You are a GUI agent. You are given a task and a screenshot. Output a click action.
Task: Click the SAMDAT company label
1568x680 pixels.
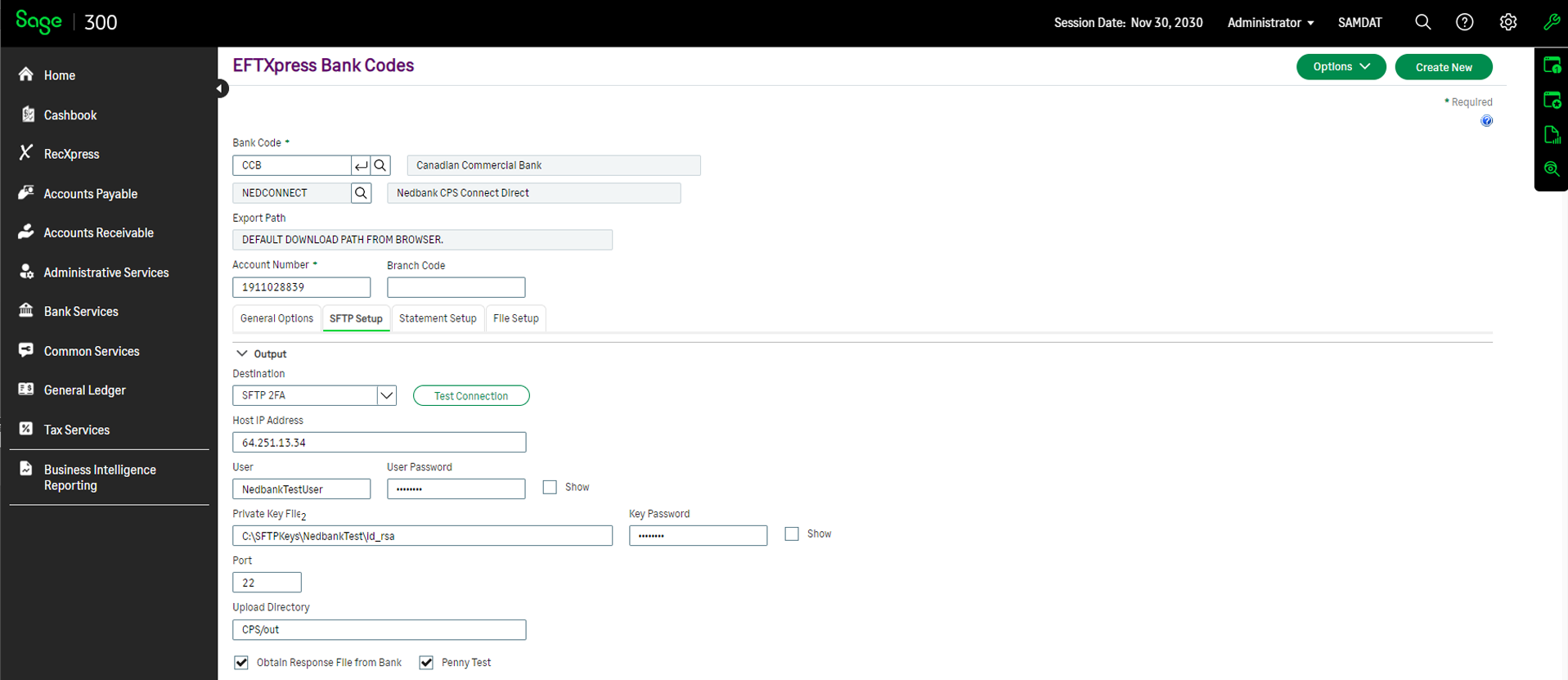point(1359,23)
